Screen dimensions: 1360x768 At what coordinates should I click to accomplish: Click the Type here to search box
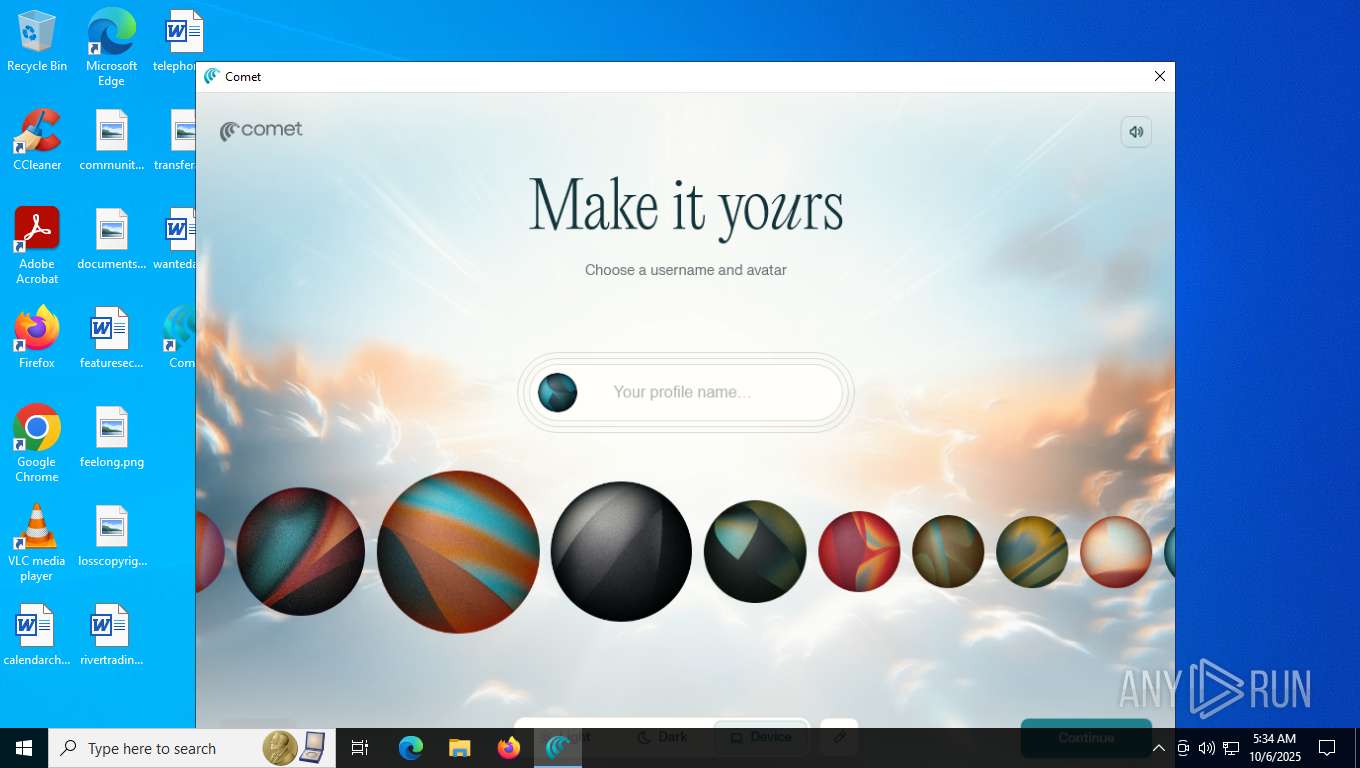click(x=190, y=748)
